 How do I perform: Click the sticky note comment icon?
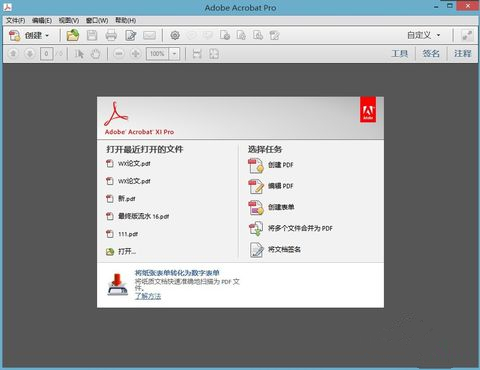tap(192, 35)
